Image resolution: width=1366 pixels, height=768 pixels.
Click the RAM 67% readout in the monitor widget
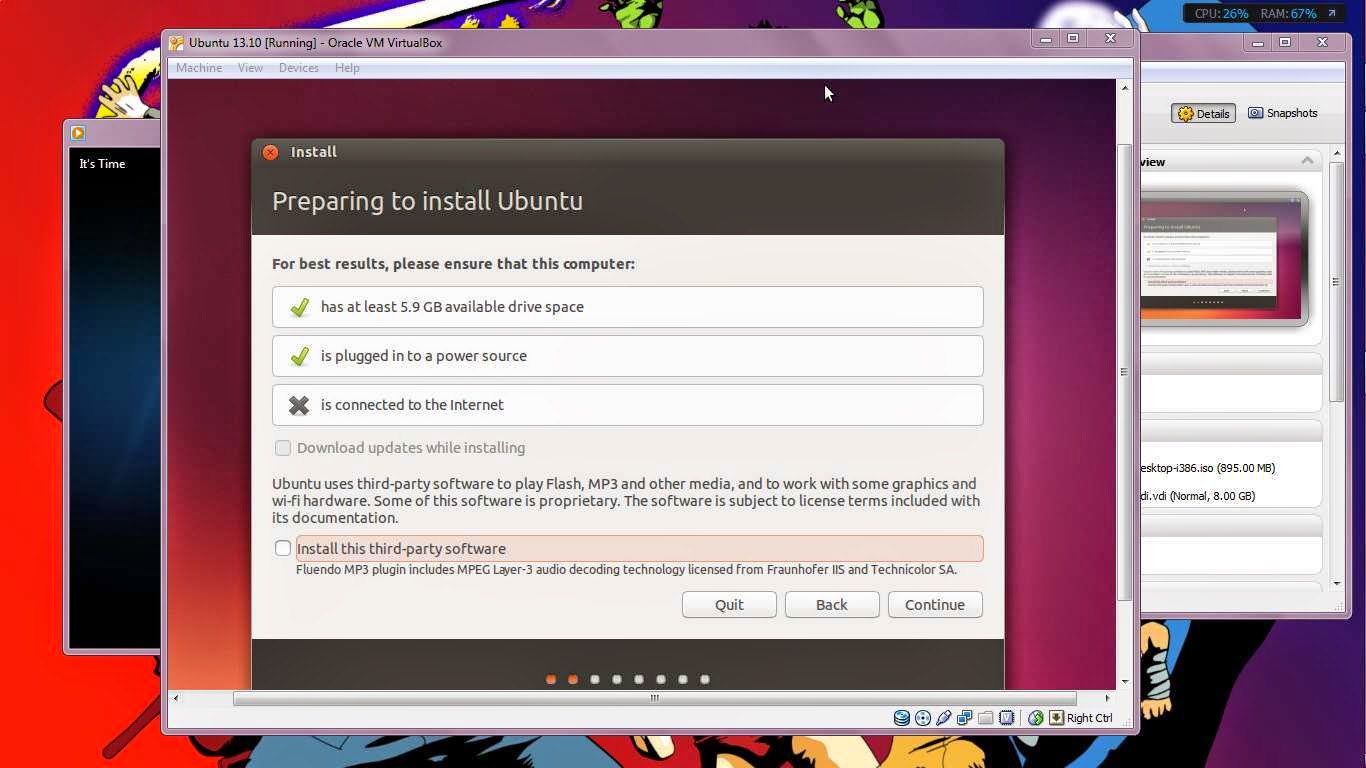coord(1288,14)
